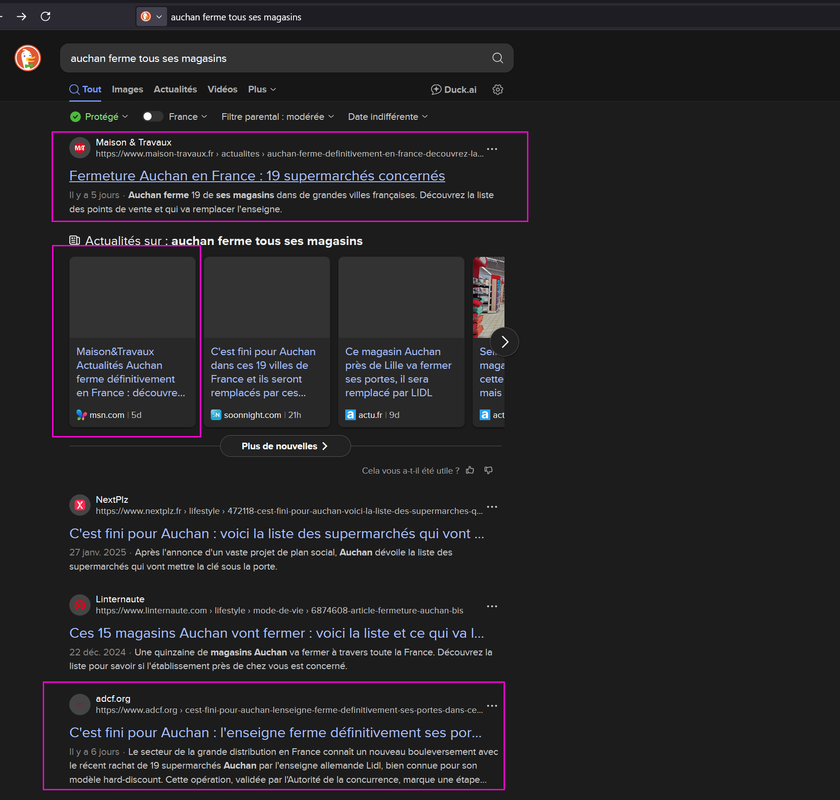Switch to Actualités tab
This screenshot has width=840, height=800.
click(x=175, y=89)
